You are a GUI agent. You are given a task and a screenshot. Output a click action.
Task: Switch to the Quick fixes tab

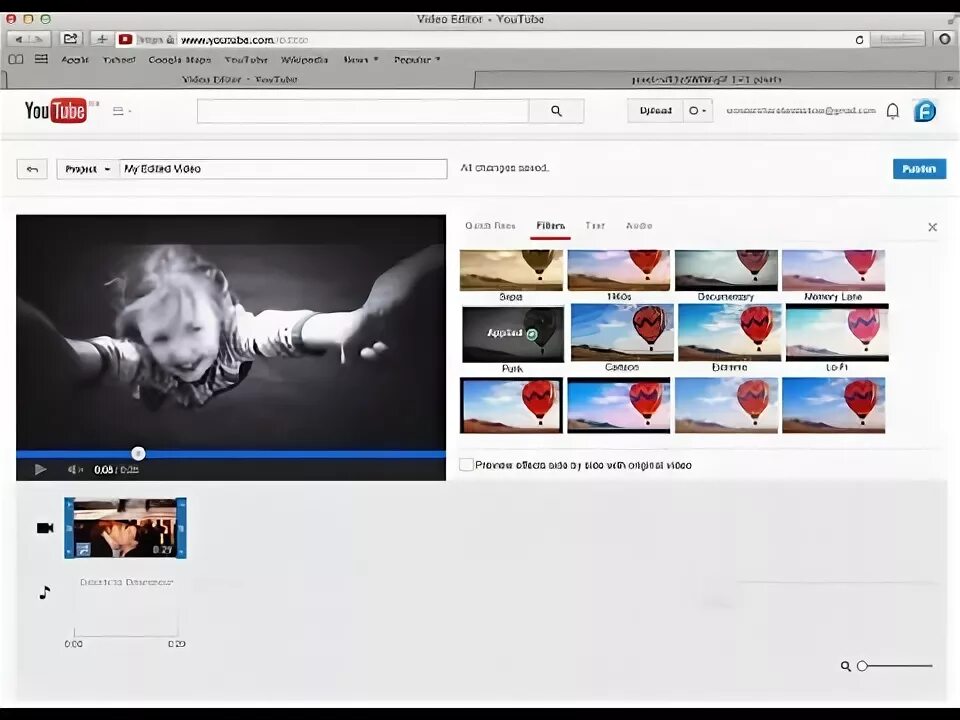(x=490, y=226)
